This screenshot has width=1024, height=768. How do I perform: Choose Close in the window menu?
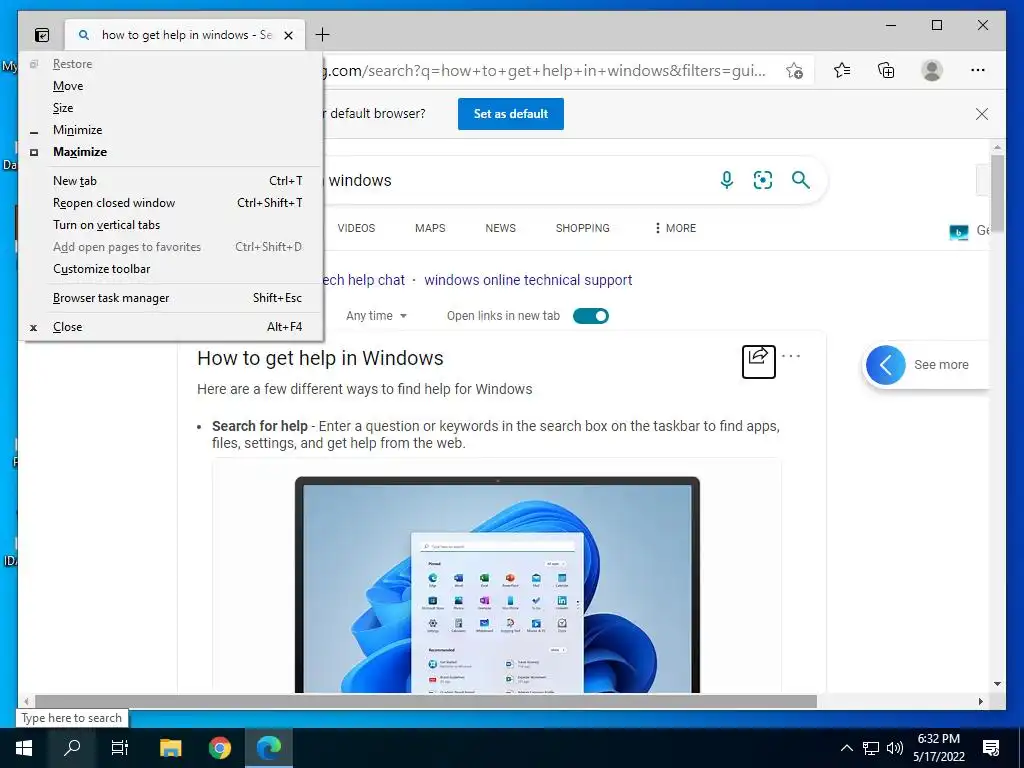pos(172,327)
